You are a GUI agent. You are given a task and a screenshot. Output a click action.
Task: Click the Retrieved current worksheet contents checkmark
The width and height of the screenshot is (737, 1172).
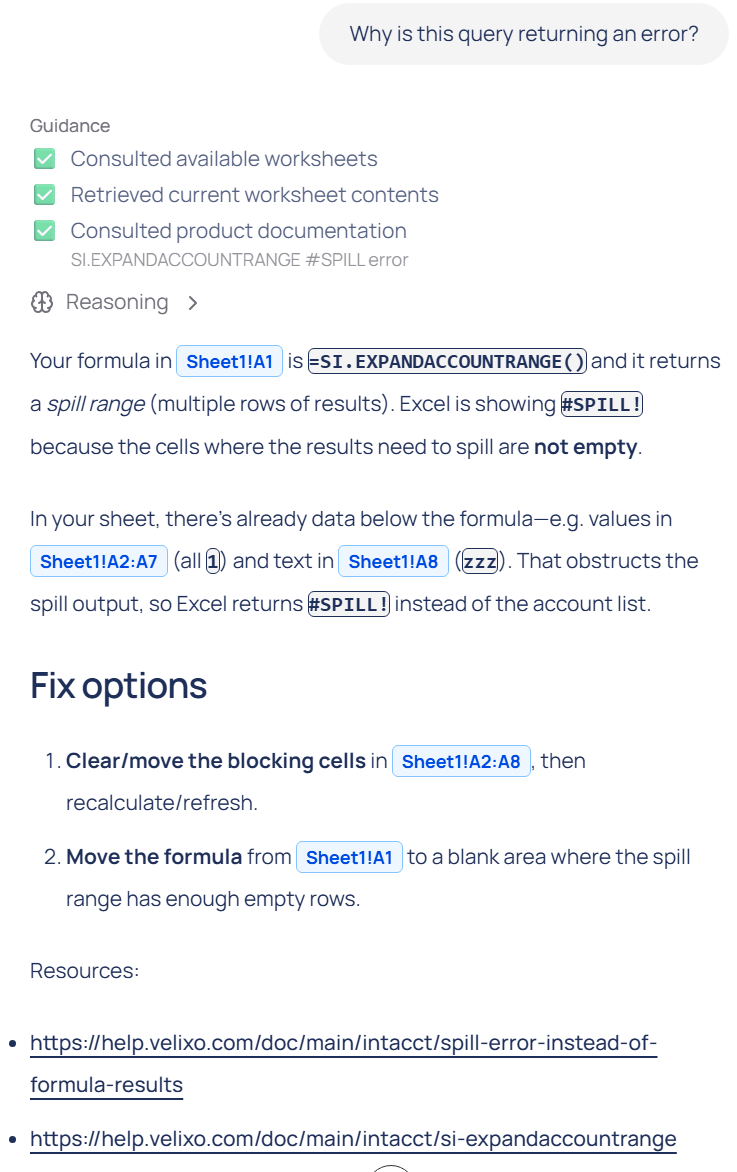pos(44,195)
